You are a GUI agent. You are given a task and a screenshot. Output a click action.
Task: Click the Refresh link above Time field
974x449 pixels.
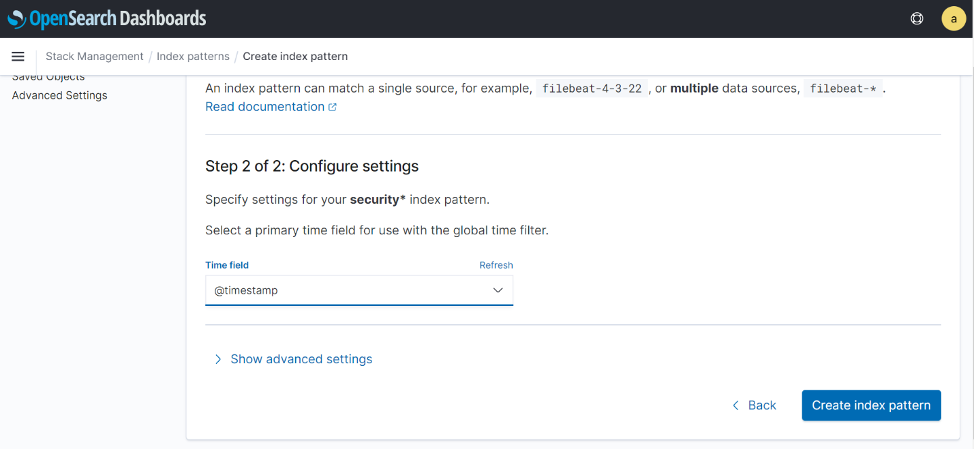(x=496, y=265)
